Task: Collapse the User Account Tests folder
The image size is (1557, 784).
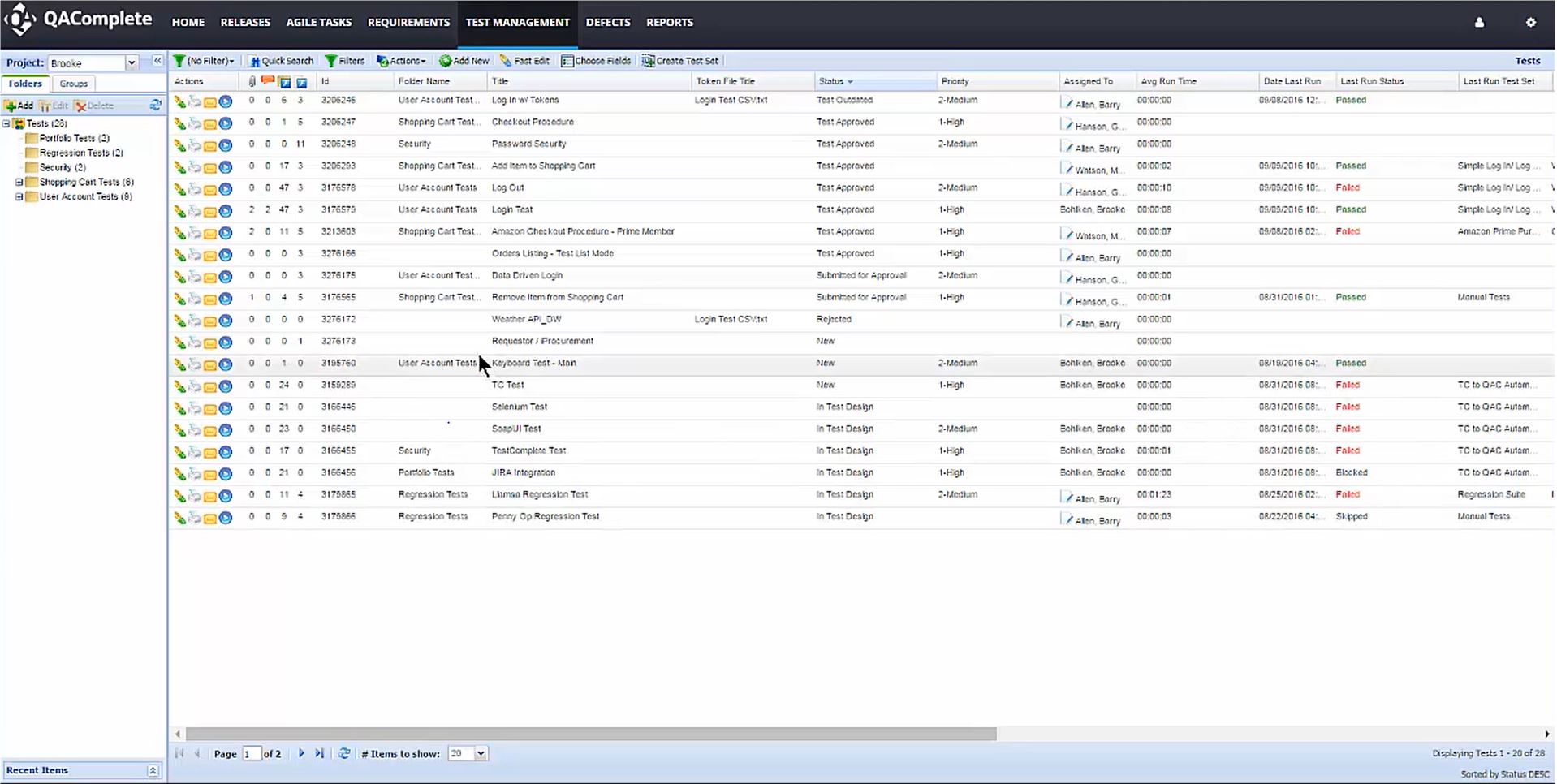Action: [19, 196]
